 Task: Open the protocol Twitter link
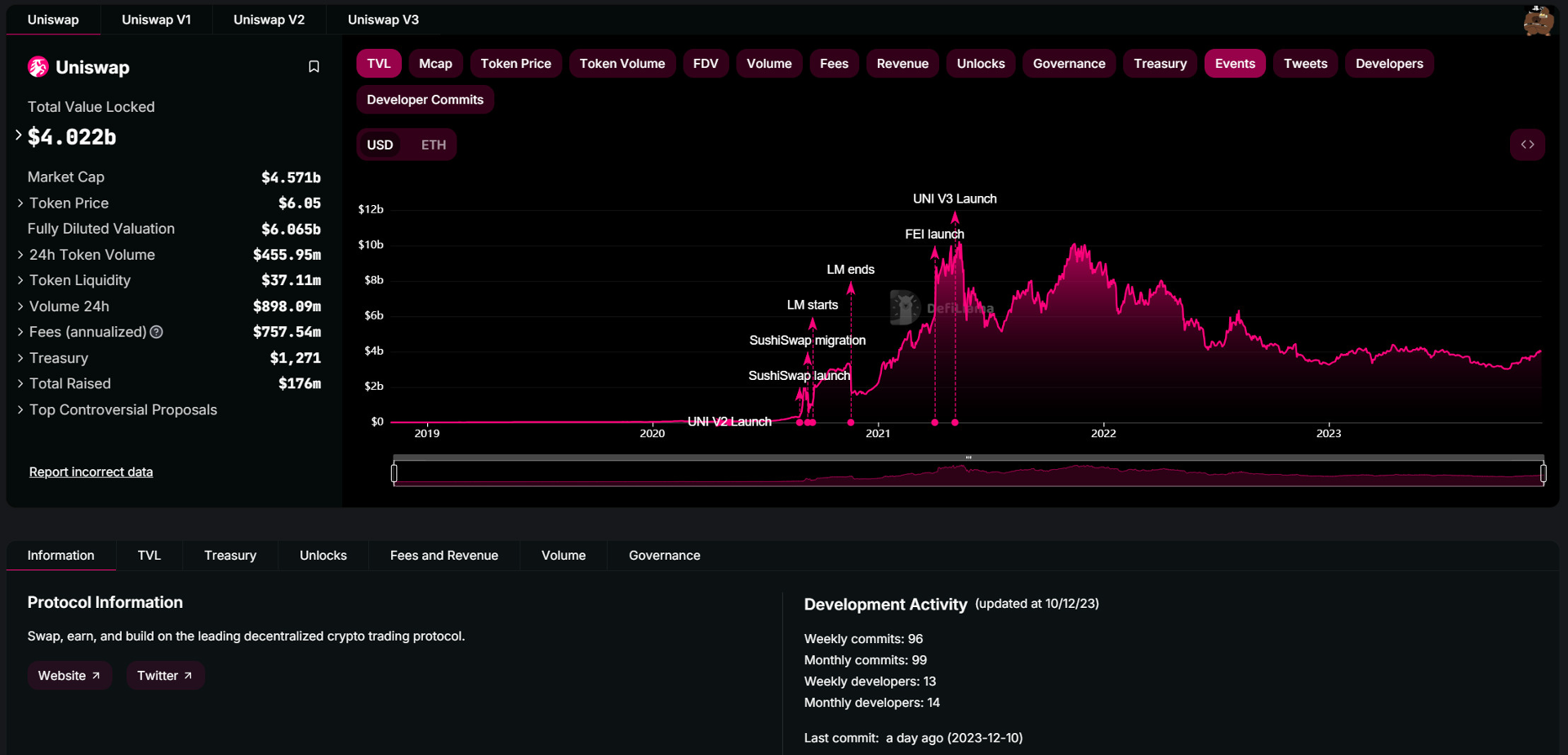[x=165, y=676]
